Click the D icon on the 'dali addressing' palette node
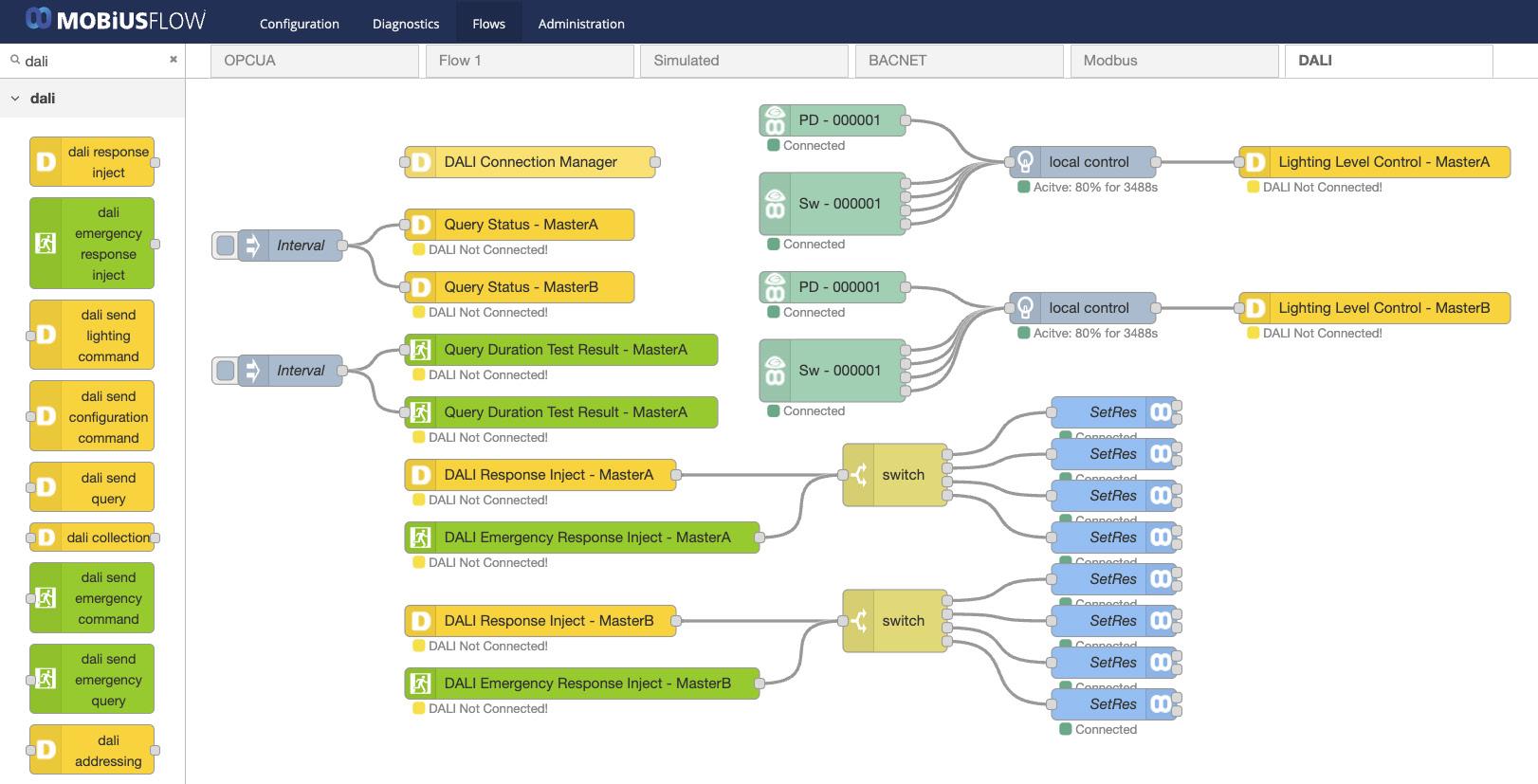This screenshot has width=1538, height=784. point(45,750)
